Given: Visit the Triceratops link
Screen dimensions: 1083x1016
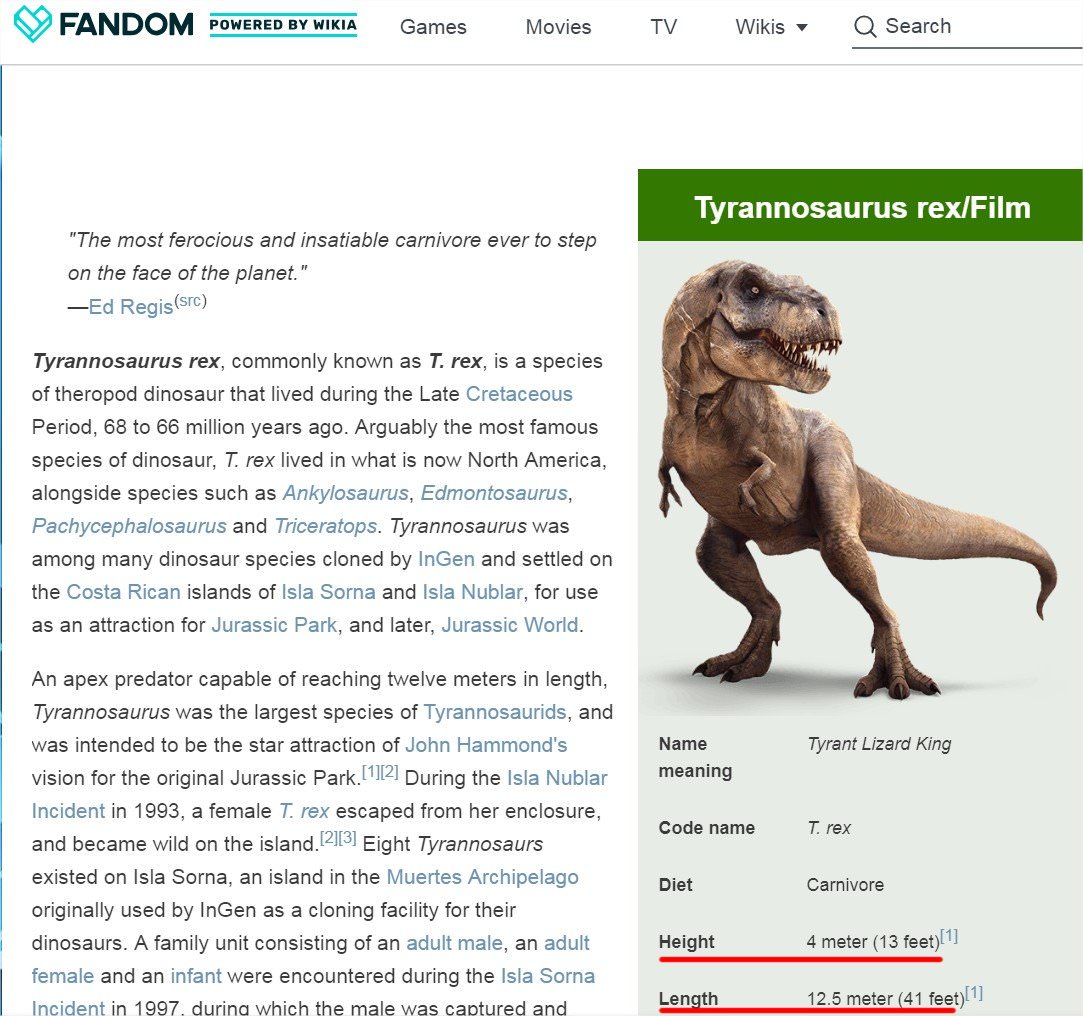Looking at the screenshot, I should coord(325,526).
